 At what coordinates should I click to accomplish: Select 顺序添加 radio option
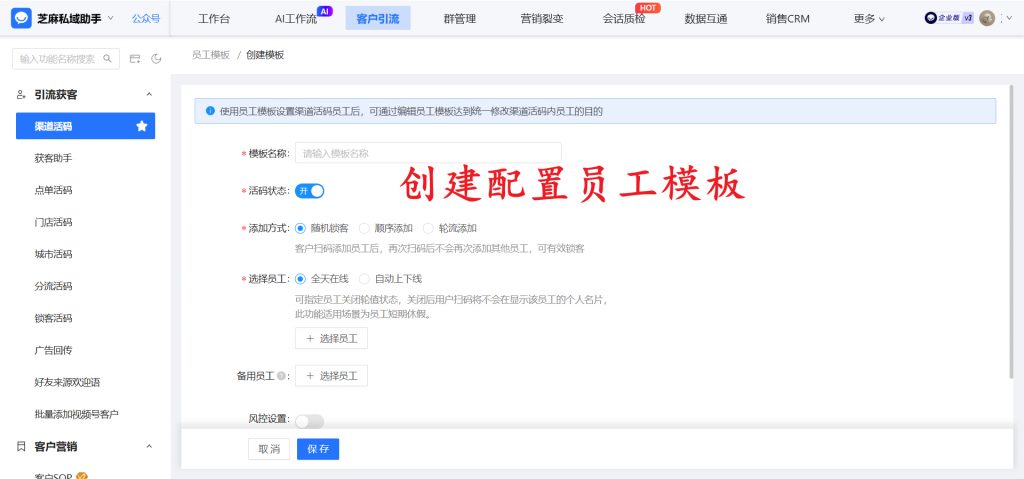click(364, 228)
